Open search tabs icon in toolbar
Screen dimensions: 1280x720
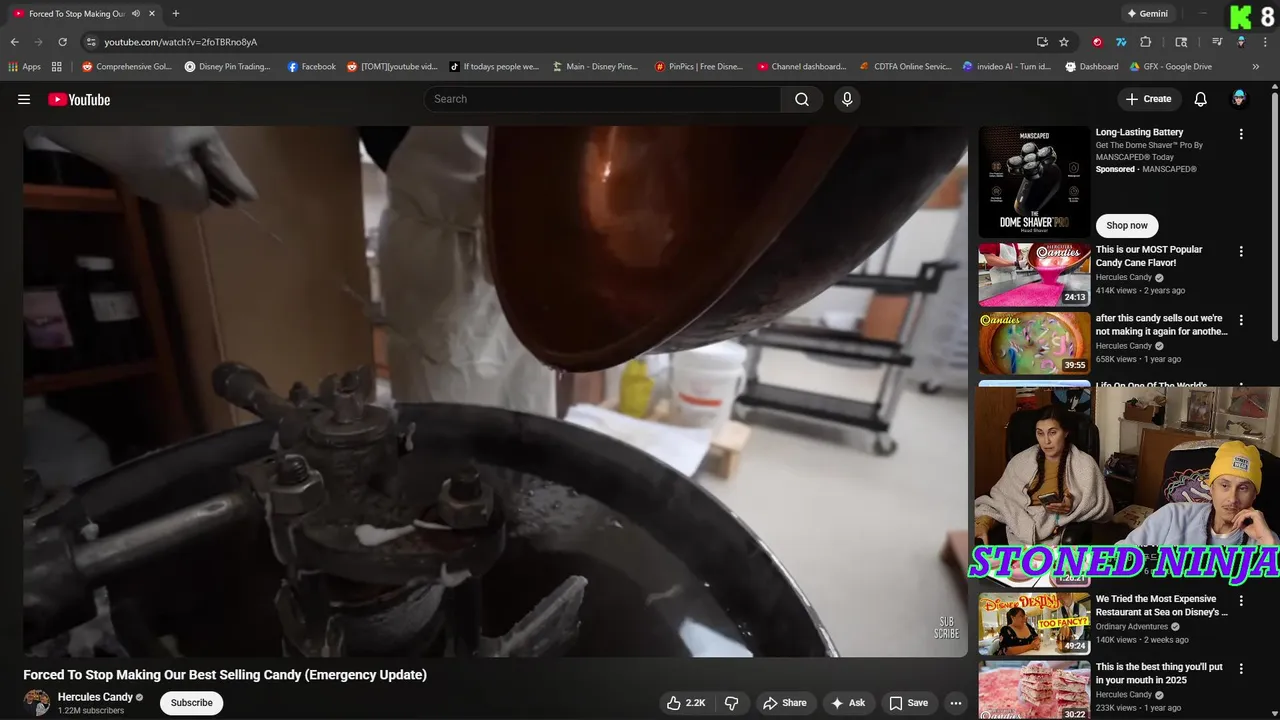(x=1181, y=42)
